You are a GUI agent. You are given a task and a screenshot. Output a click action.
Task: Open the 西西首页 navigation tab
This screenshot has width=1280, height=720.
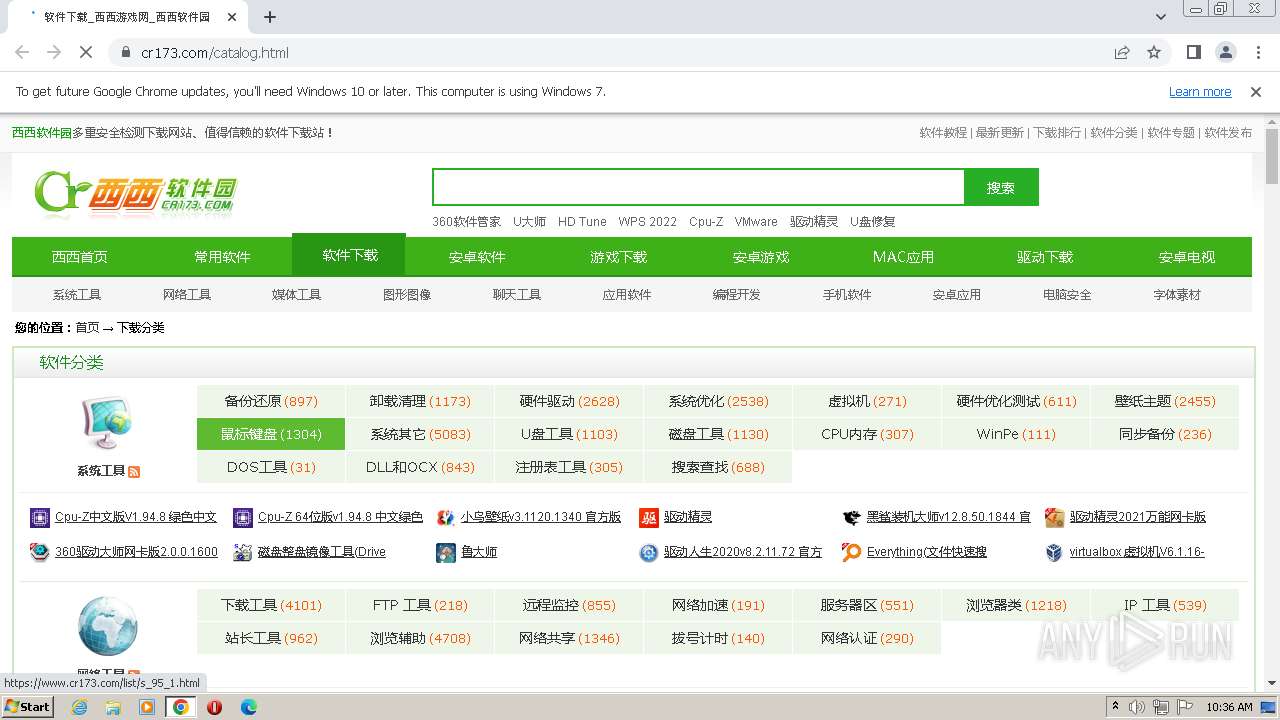coord(80,257)
